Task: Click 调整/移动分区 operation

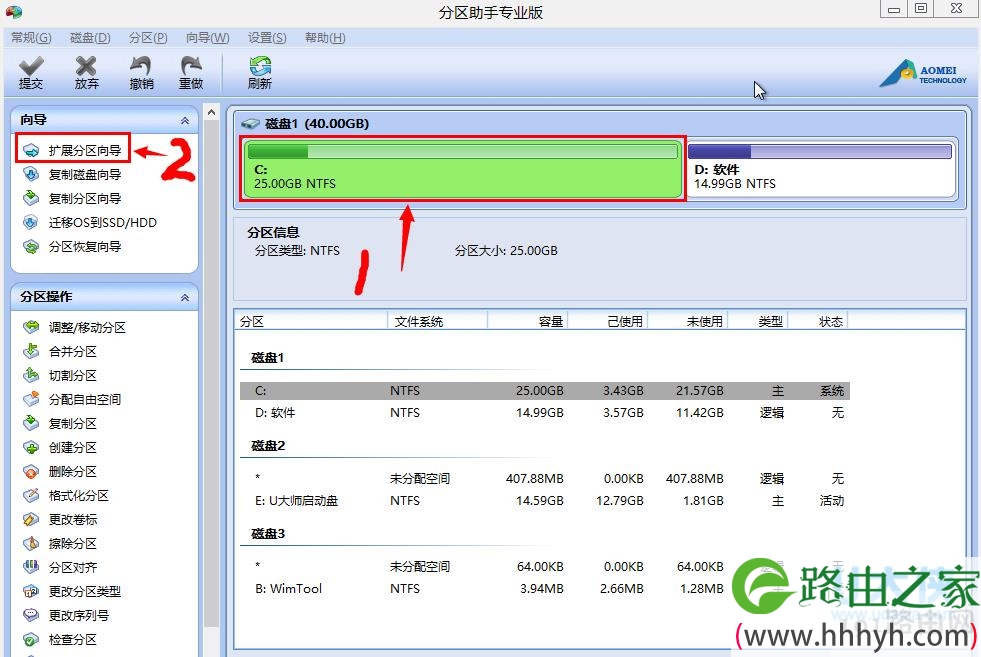Action: pos(87,328)
